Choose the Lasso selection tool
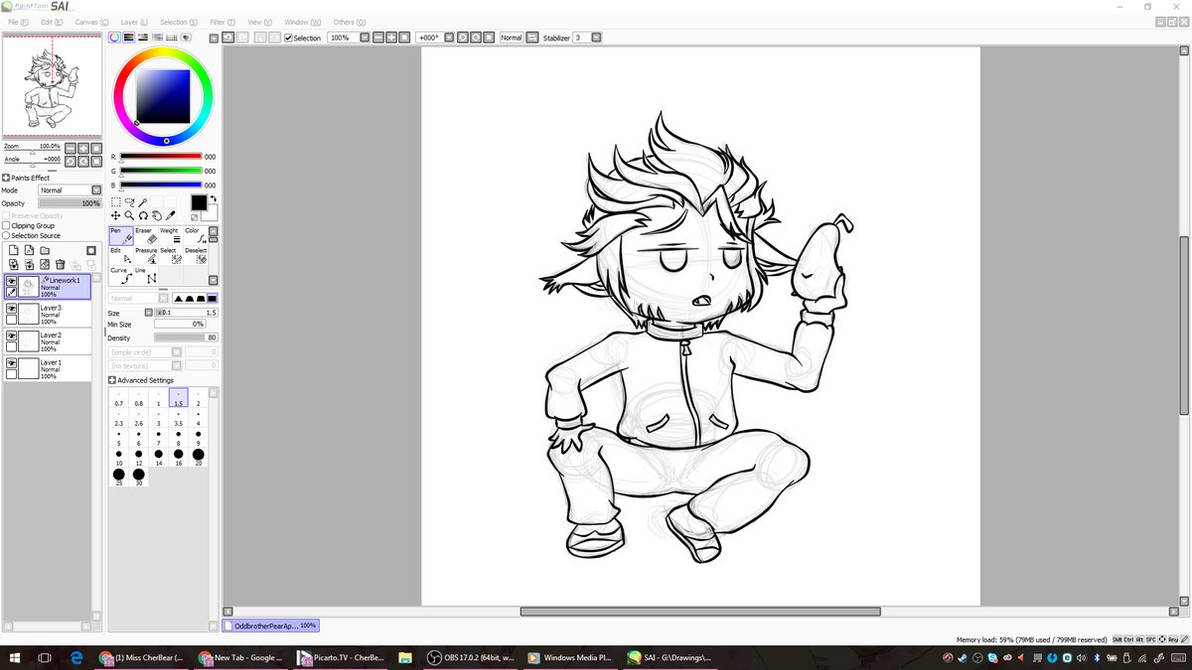 click(x=129, y=203)
